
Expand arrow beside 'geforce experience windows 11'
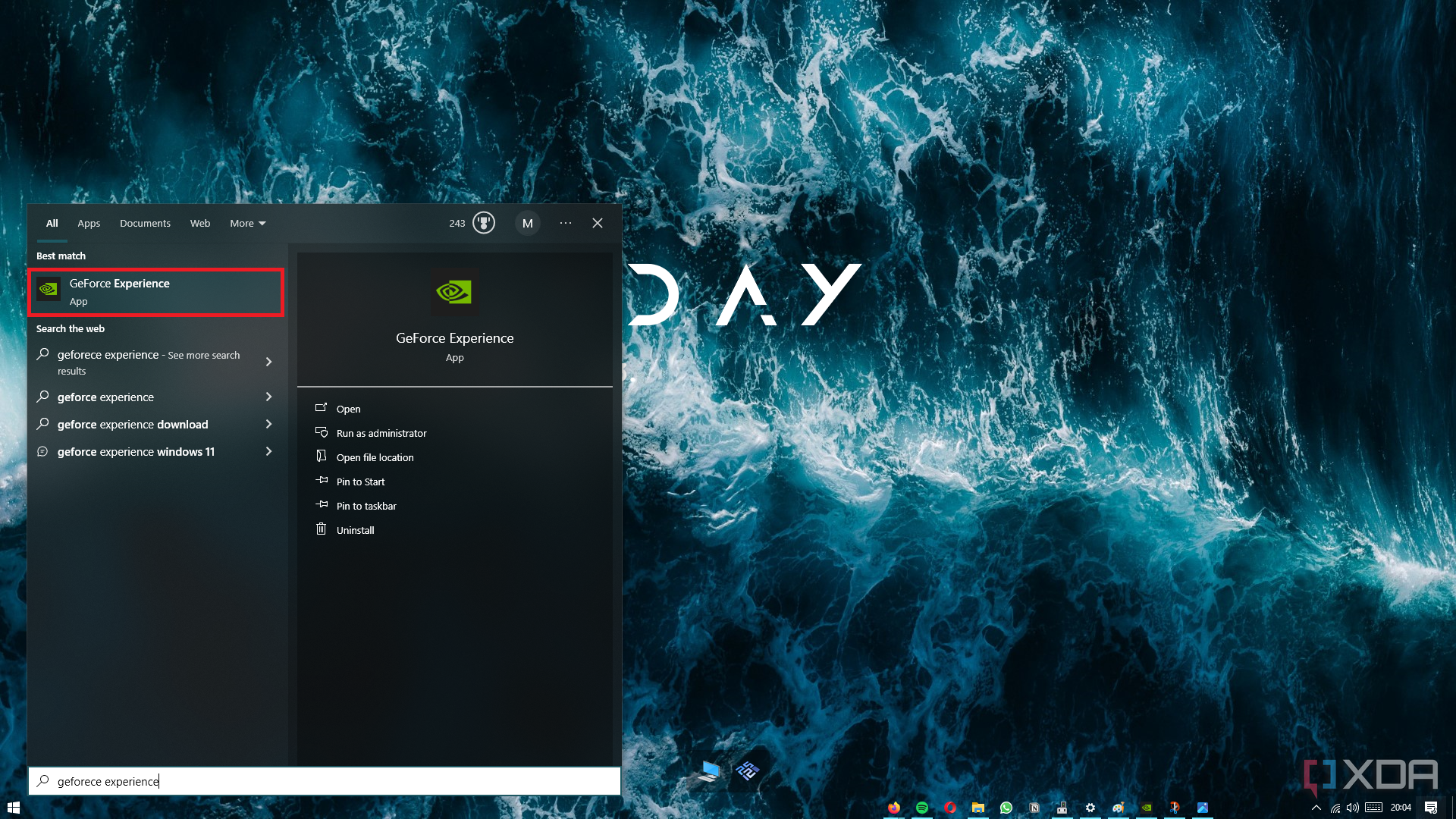pyautogui.click(x=268, y=451)
